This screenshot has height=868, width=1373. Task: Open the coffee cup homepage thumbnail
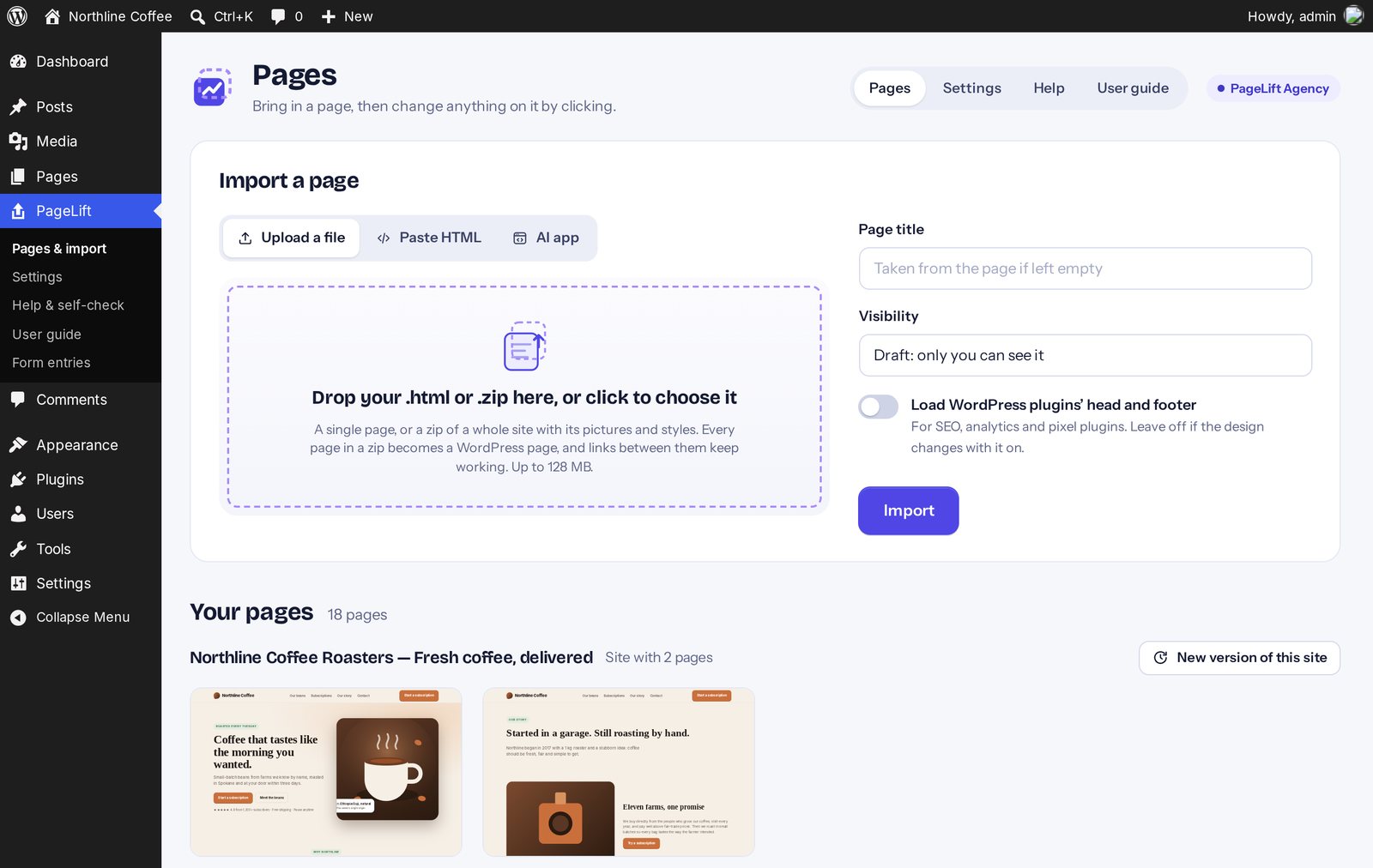tap(326, 772)
